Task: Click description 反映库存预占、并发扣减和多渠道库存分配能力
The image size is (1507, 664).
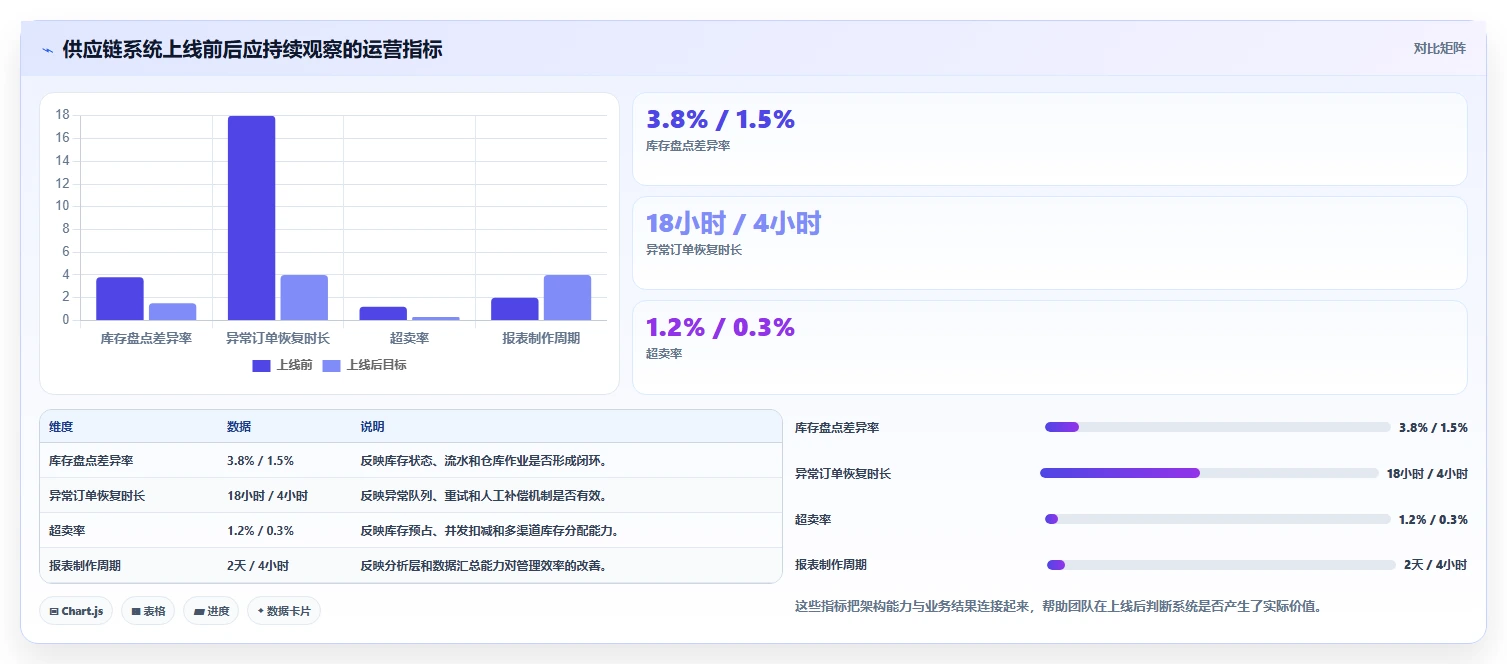Action: (490, 531)
